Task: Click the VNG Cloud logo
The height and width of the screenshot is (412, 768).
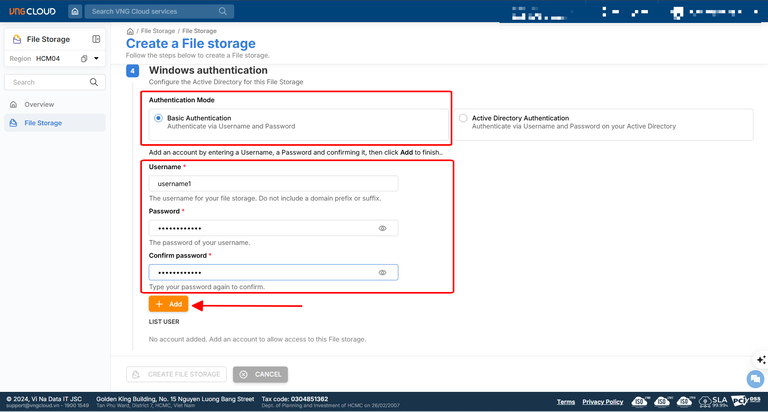Action: 31,11
